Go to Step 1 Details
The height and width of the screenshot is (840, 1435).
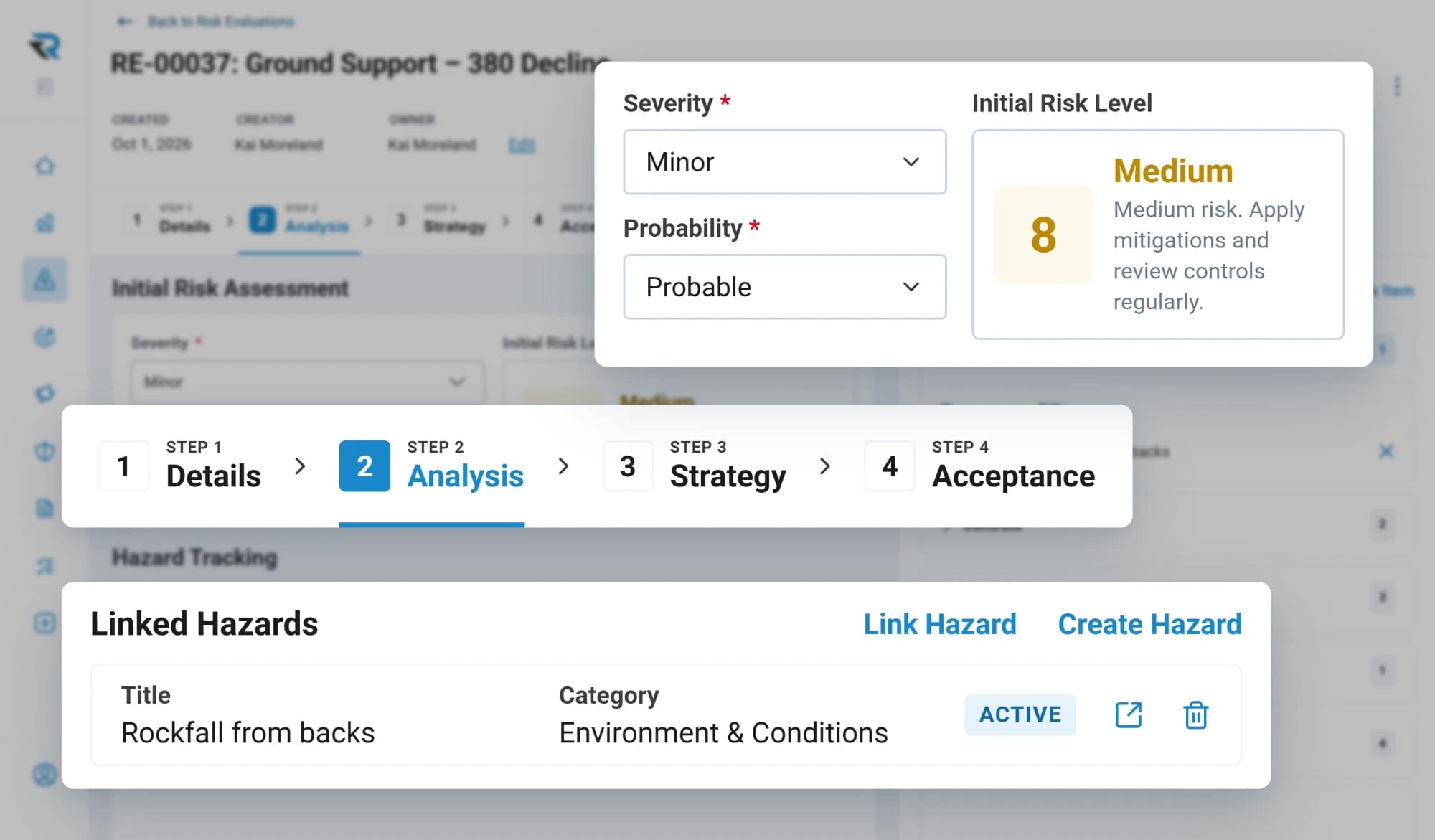point(180,466)
